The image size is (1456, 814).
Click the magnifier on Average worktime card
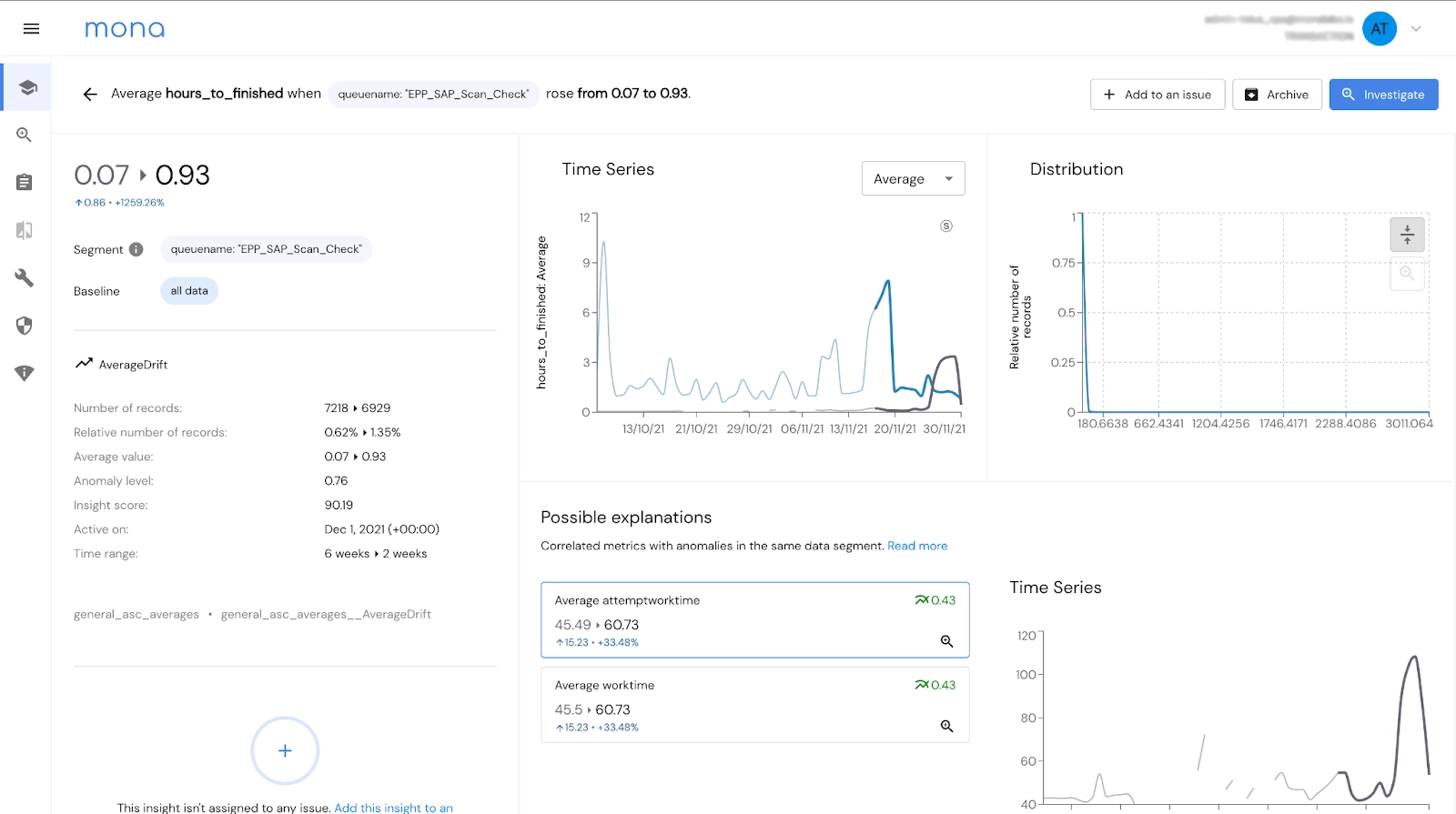(x=946, y=726)
